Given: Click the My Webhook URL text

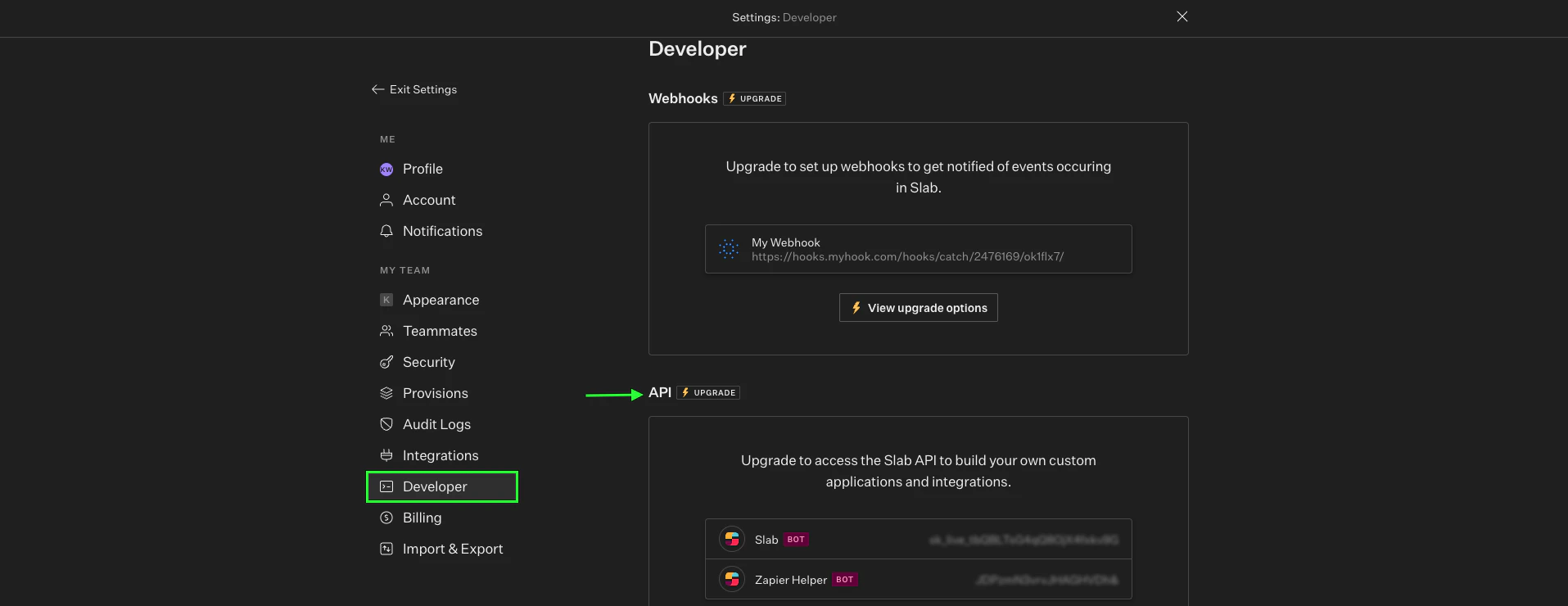Looking at the screenshot, I should point(908,256).
